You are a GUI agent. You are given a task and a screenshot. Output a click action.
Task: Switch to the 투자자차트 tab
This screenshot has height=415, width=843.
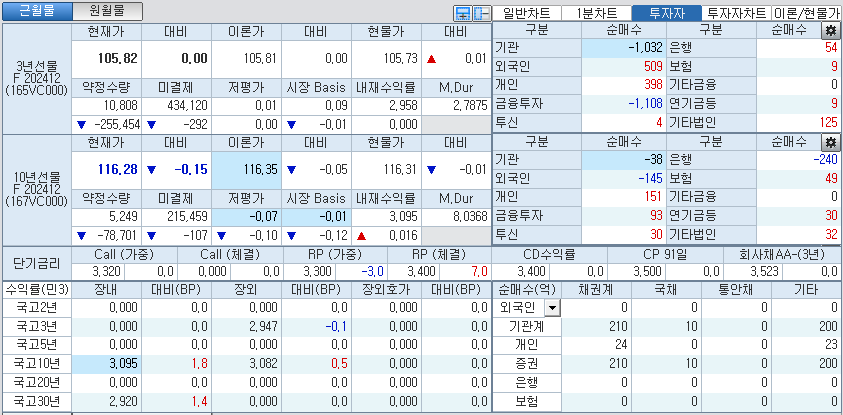point(737,13)
